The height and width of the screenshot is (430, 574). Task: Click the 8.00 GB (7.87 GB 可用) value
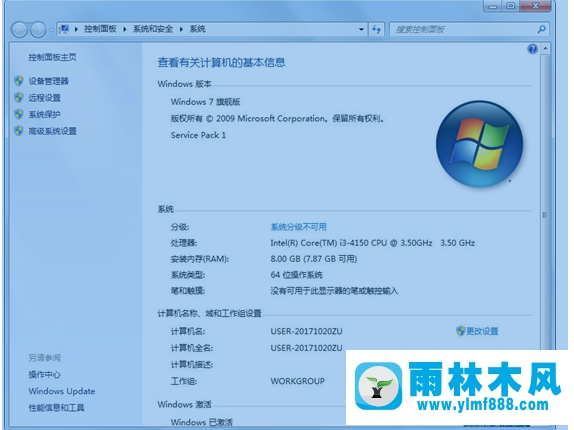point(314,259)
